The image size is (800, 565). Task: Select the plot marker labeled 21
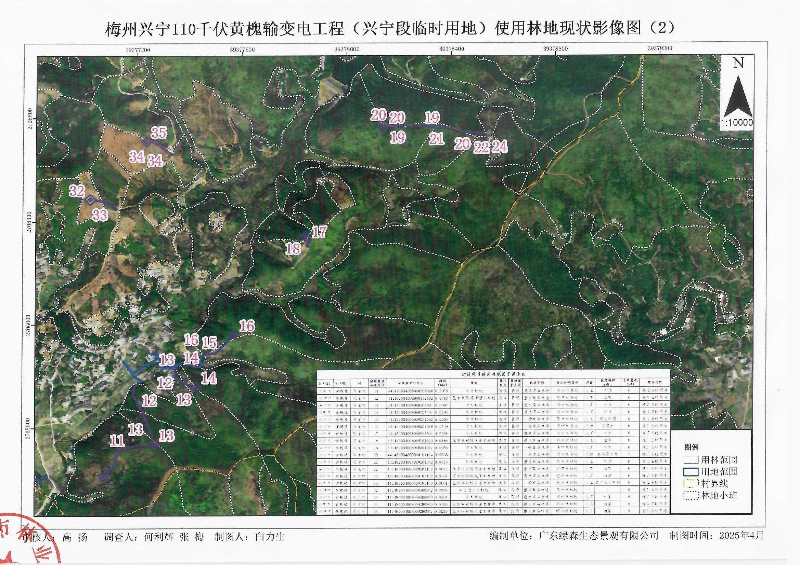(x=435, y=139)
